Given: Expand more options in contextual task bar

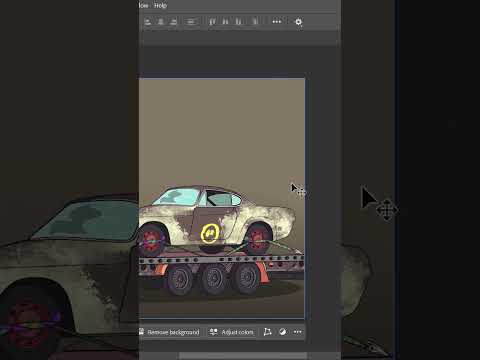Looking at the screenshot, I should coord(298,332).
